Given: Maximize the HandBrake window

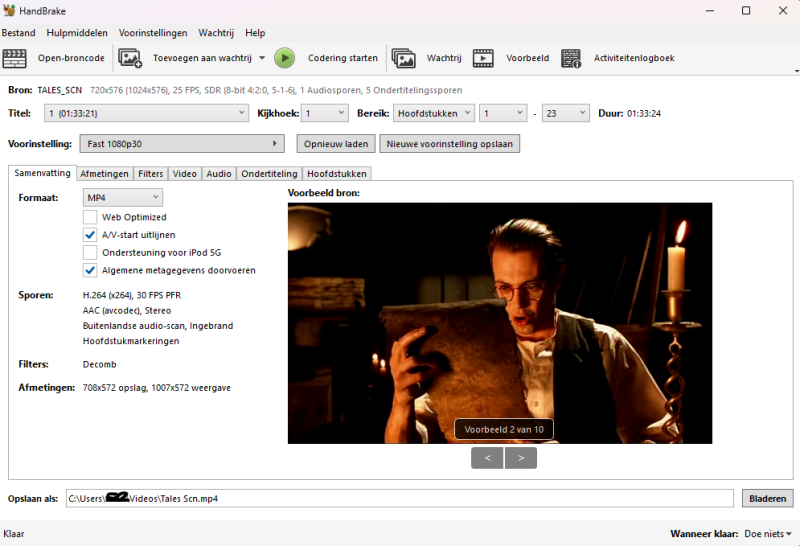Looking at the screenshot, I should 746,10.
